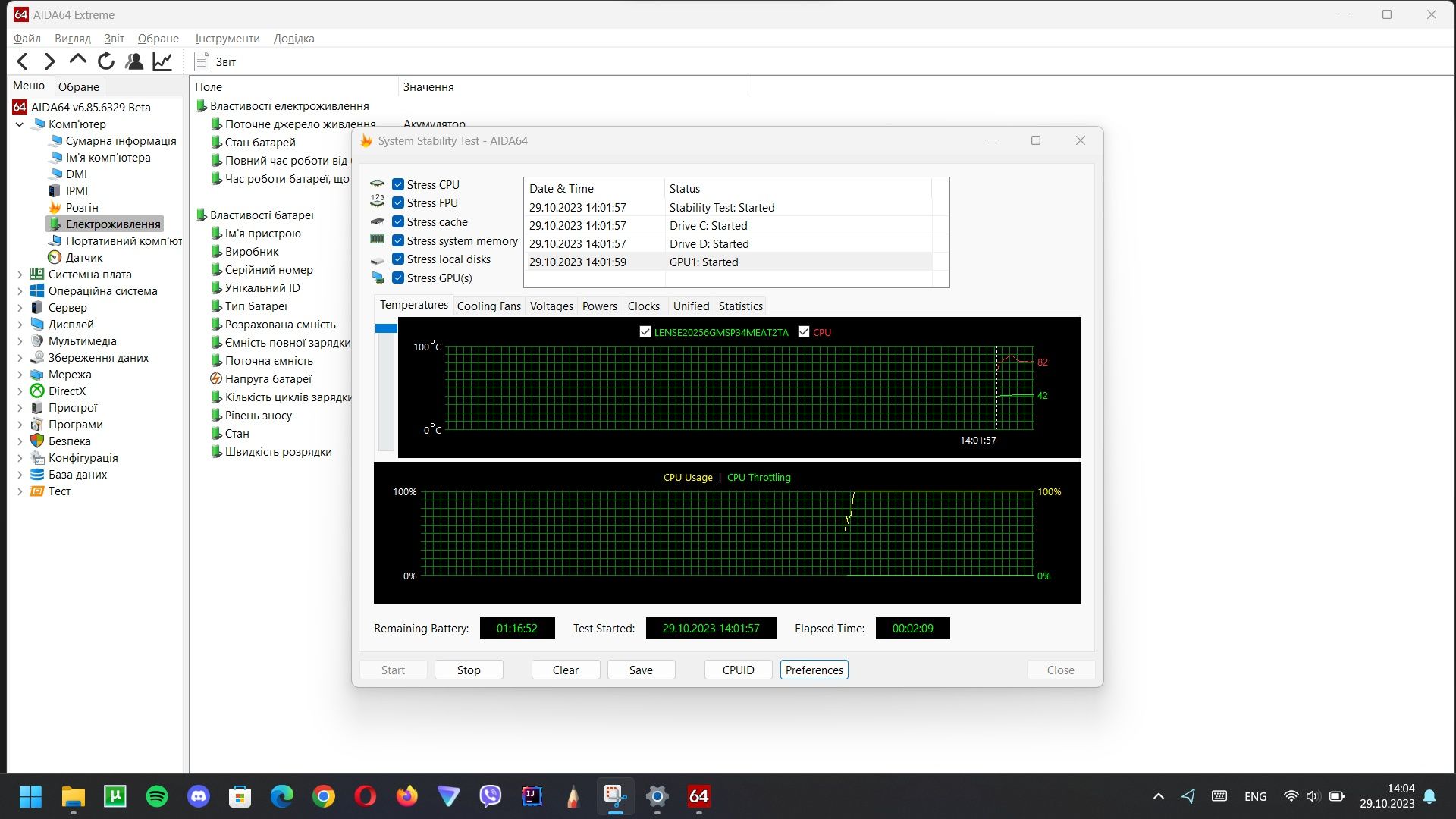Screen dimensions: 1456x819
Task: Click the Stop button
Action: coord(469,670)
